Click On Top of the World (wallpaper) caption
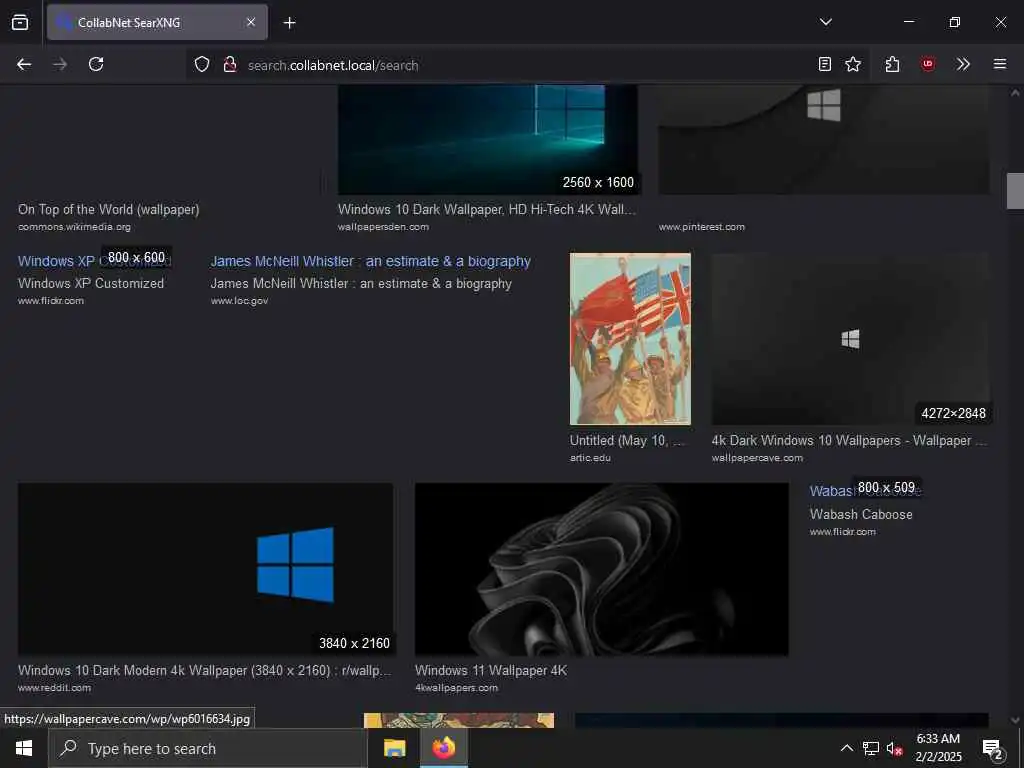 108,210
